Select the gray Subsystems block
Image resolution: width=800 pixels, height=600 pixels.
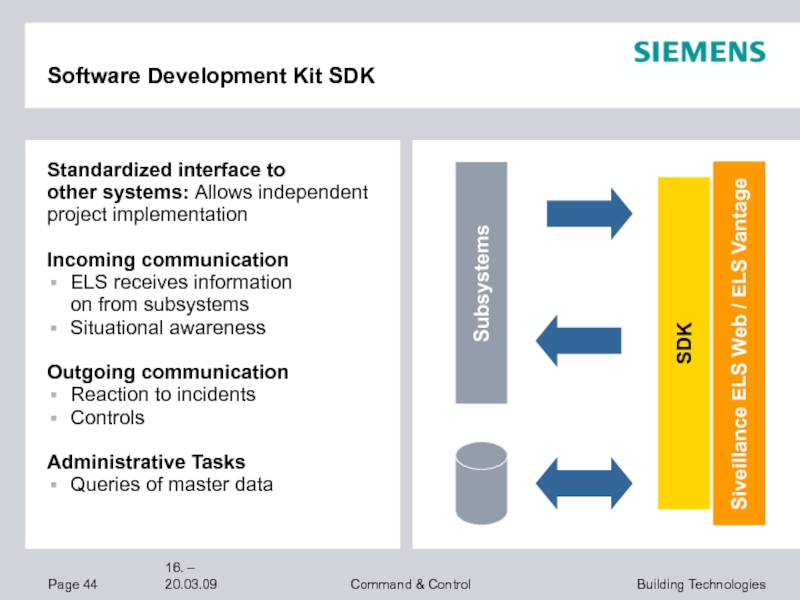pyautogui.click(x=481, y=283)
